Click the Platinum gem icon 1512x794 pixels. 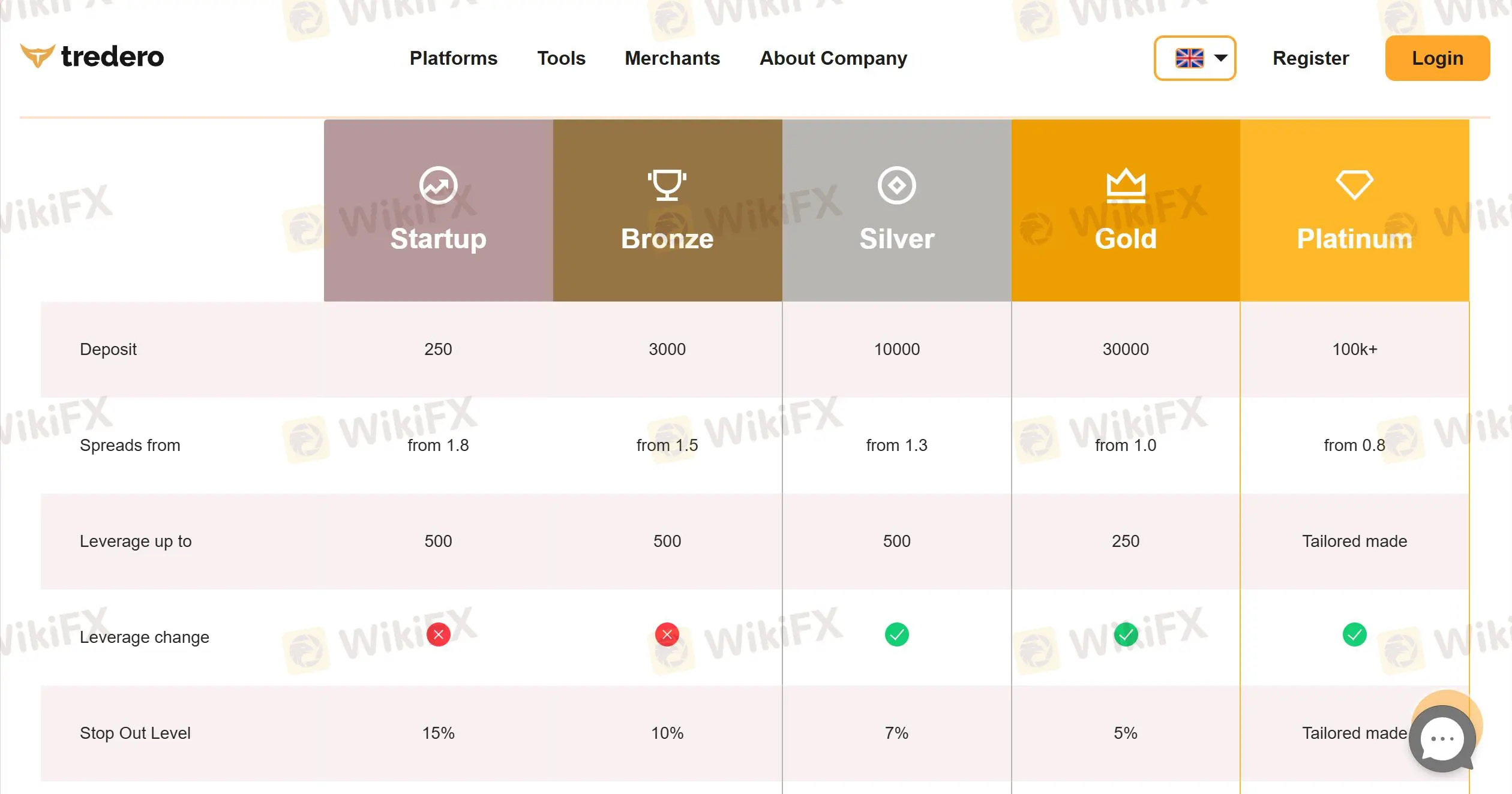point(1354,184)
